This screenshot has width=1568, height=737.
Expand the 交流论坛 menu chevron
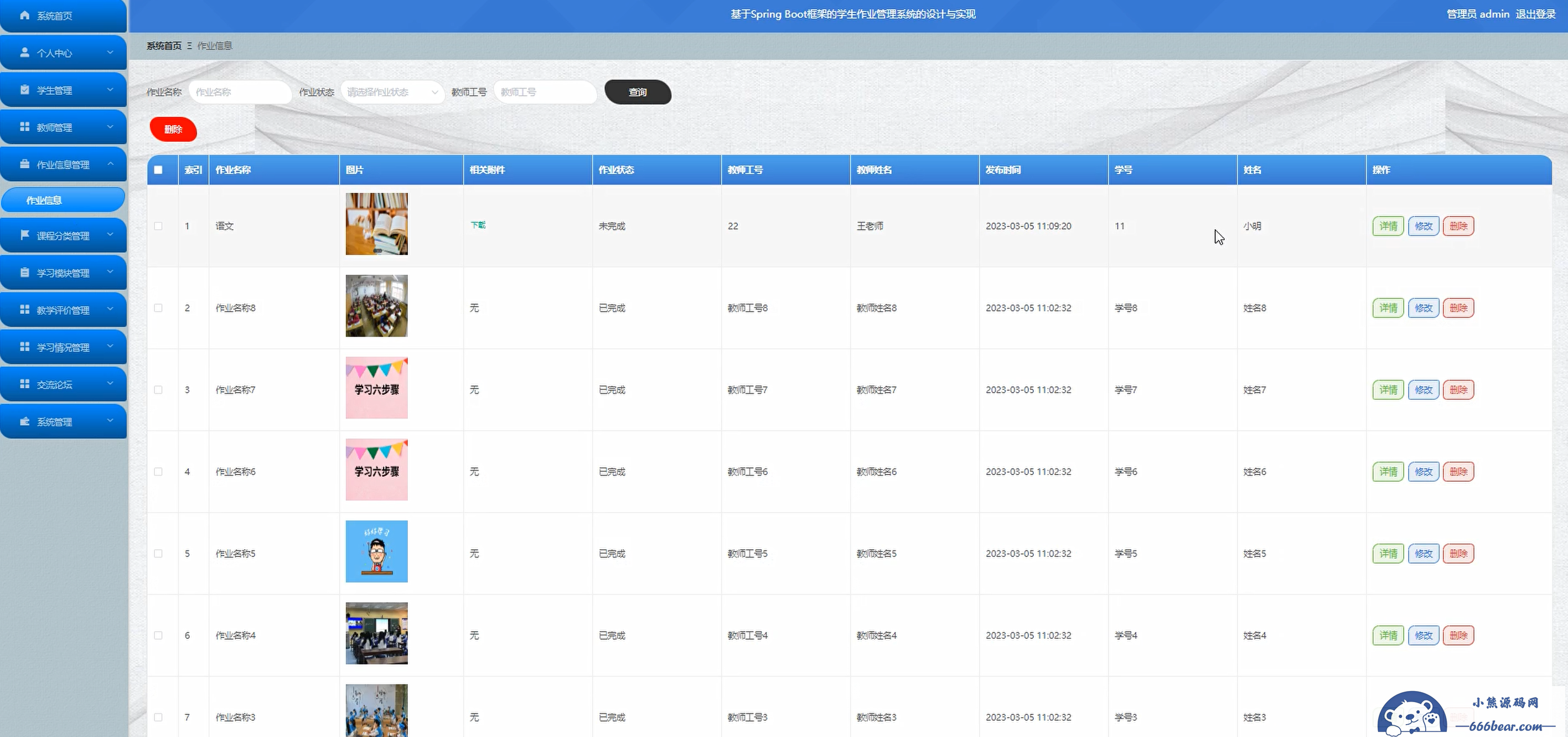pyautogui.click(x=110, y=384)
